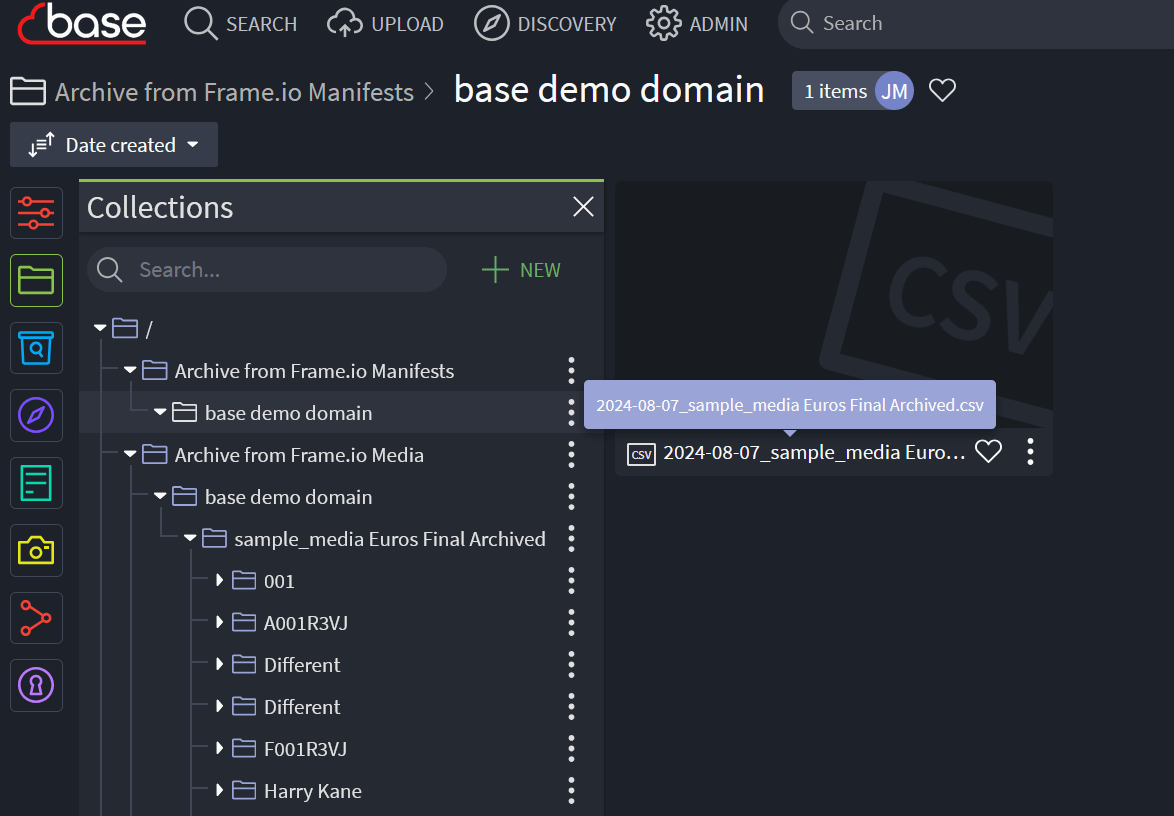The image size is (1174, 816).
Task: Collapse Archive from Frame.io Media tree node
Action: pyautogui.click(x=130, y=454)
